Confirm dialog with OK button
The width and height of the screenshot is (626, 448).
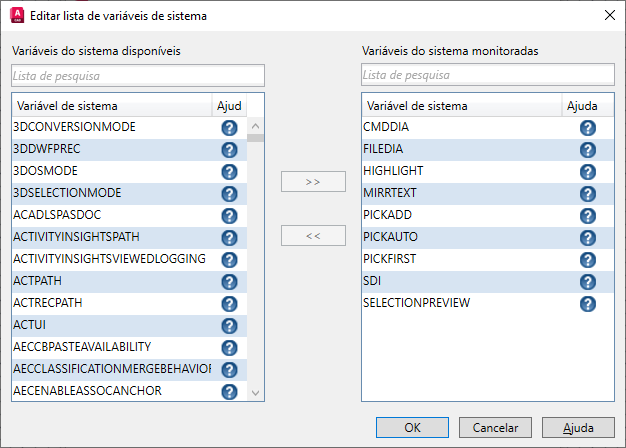(x=413, y=427)
